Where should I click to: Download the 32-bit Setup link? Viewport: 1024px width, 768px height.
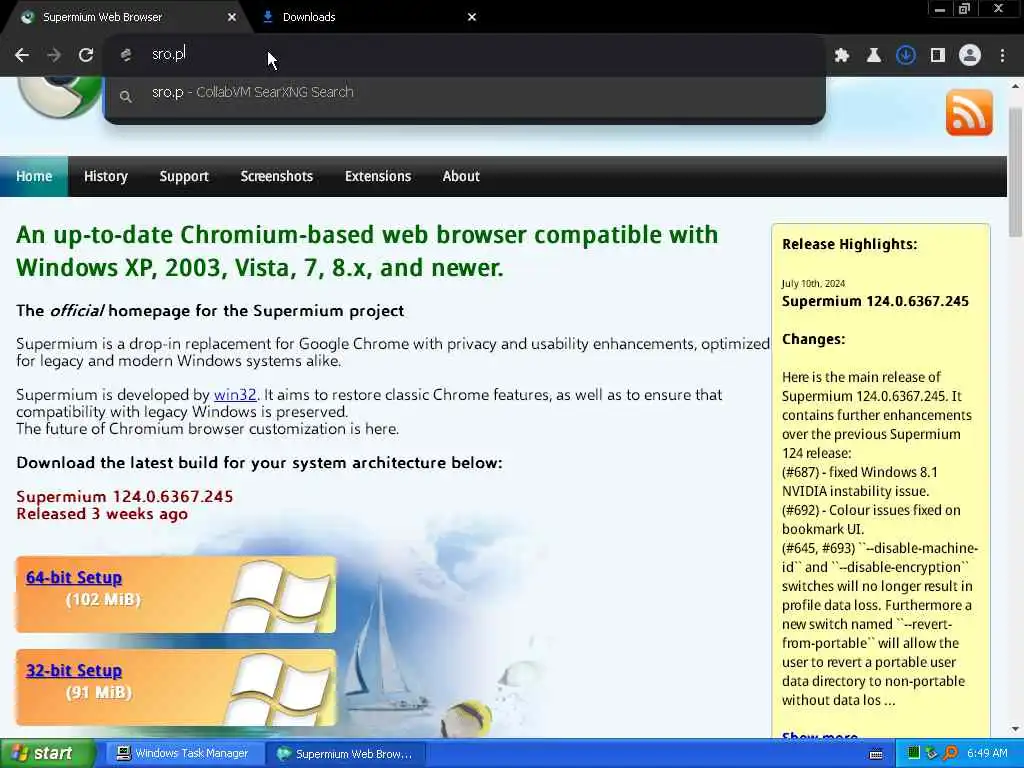pyautogui.click(x=74, y=671)
